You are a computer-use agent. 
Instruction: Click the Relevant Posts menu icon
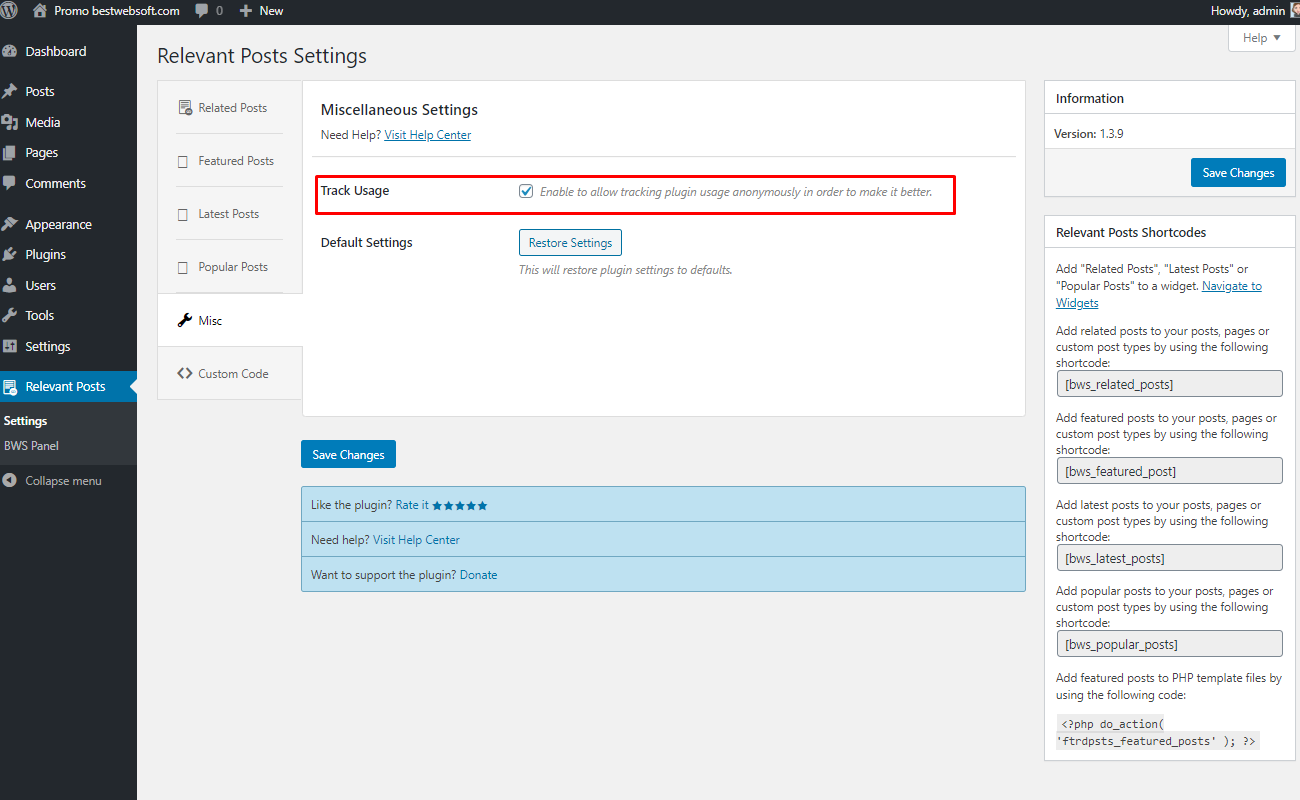10,387
